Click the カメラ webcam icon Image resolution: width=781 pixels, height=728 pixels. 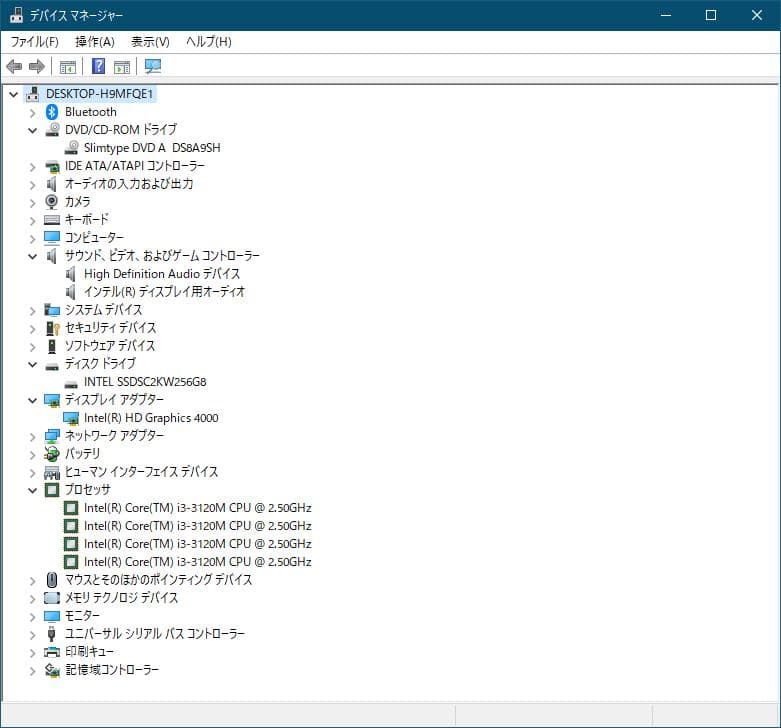coord(52,202)
